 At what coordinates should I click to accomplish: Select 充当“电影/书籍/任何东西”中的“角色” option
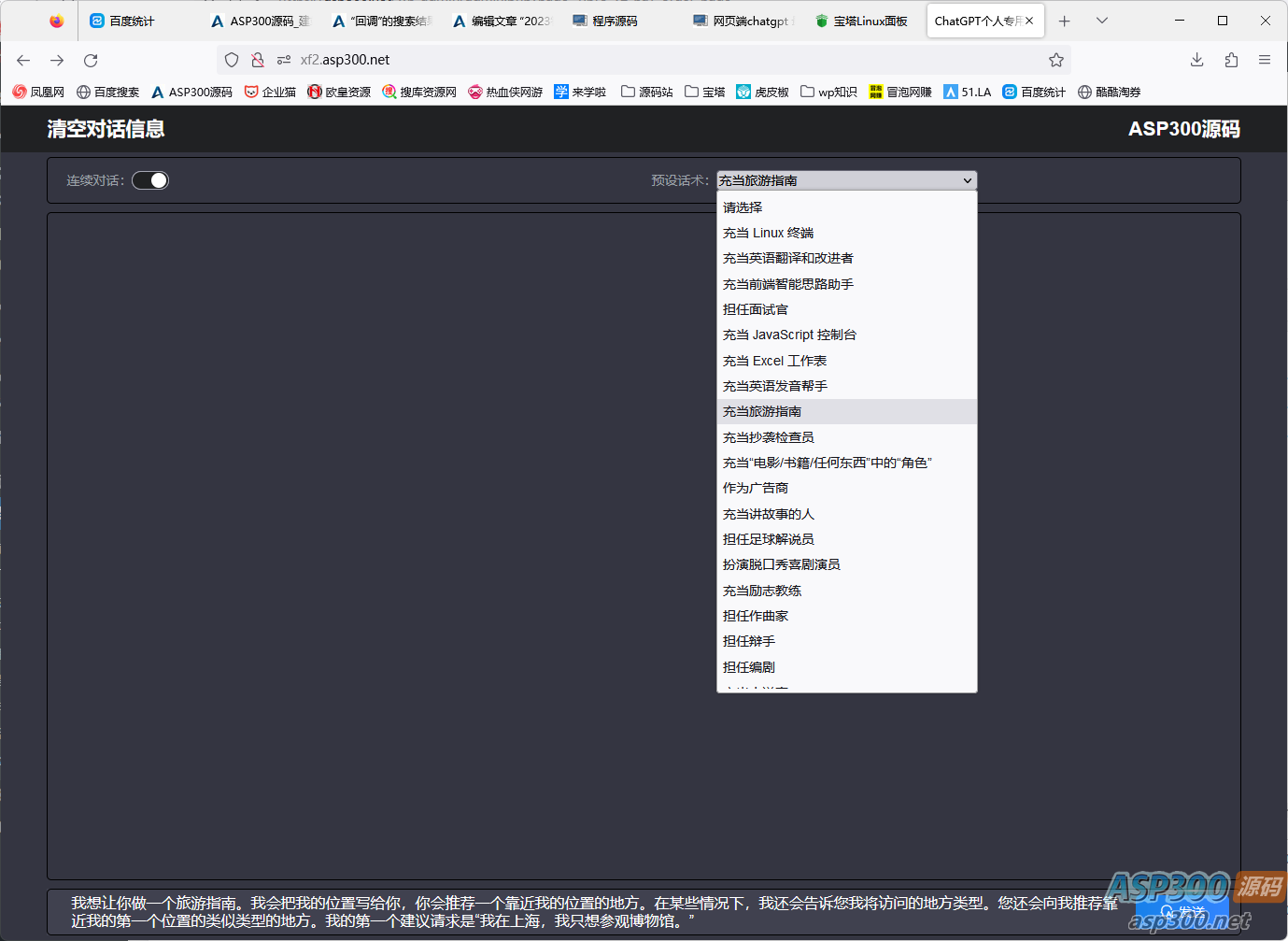click(846, 463)
